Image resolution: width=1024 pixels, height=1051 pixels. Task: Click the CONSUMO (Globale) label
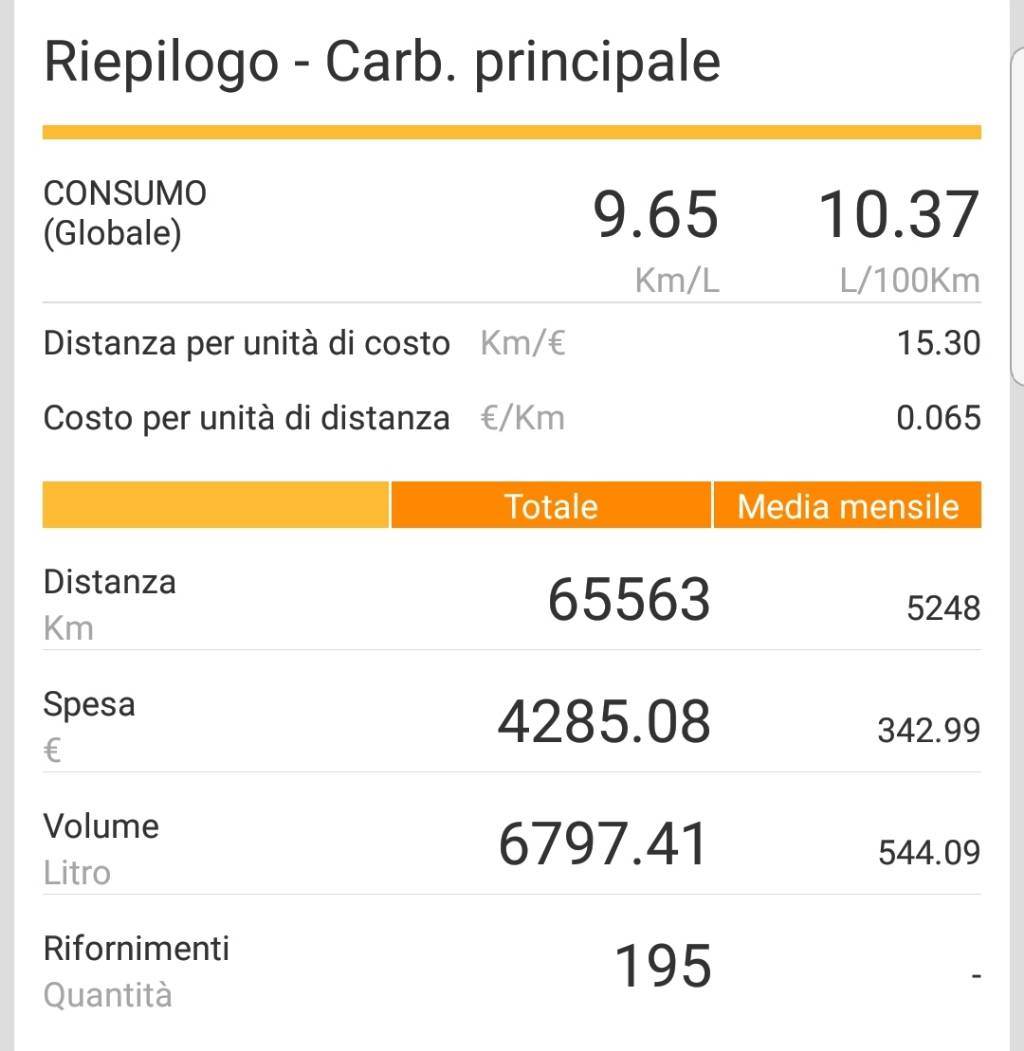point(125,213)
